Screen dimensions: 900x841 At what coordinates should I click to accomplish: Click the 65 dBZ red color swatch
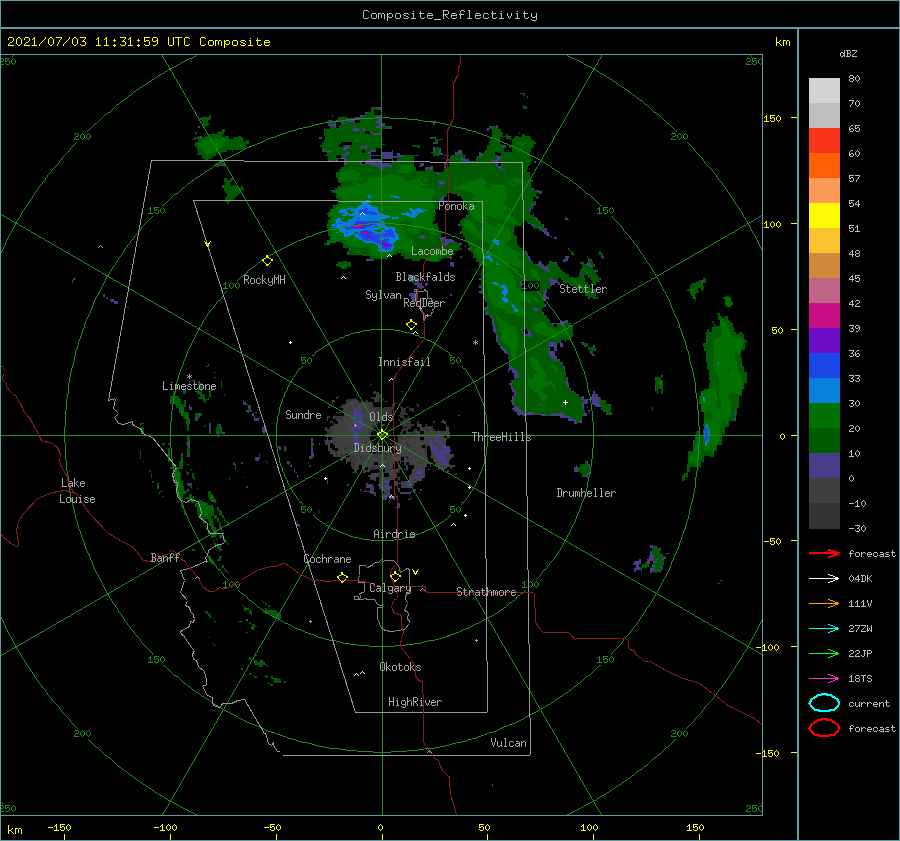(x=824, y=140)
